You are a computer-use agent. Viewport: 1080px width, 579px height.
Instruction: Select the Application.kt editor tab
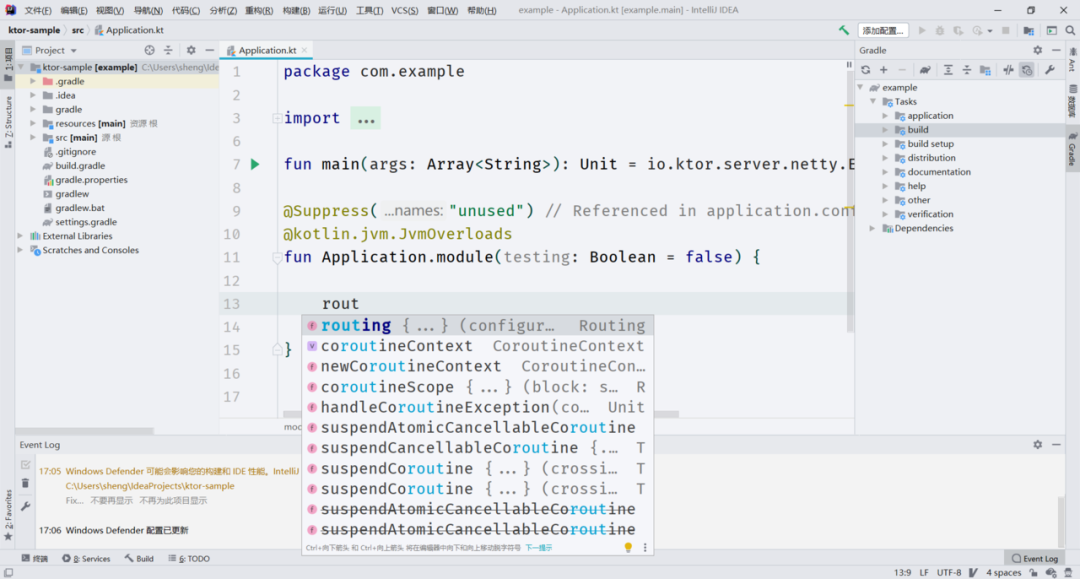click(x=266, y=50)
